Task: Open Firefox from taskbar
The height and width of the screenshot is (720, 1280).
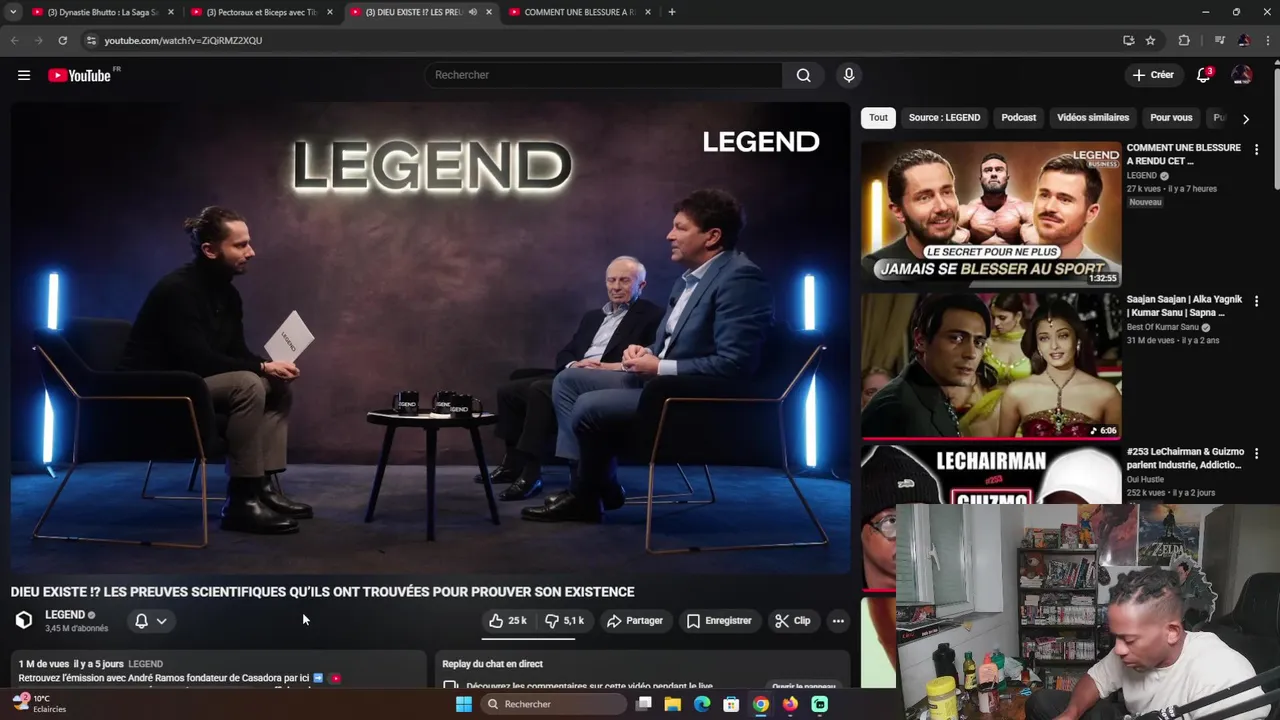Action: pos(790,704)
